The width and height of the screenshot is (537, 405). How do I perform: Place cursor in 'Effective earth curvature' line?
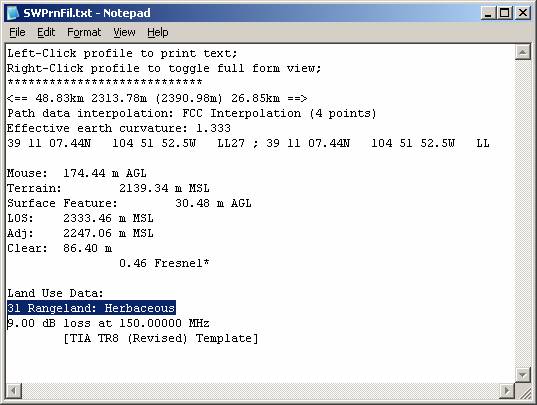click(119, 128)
